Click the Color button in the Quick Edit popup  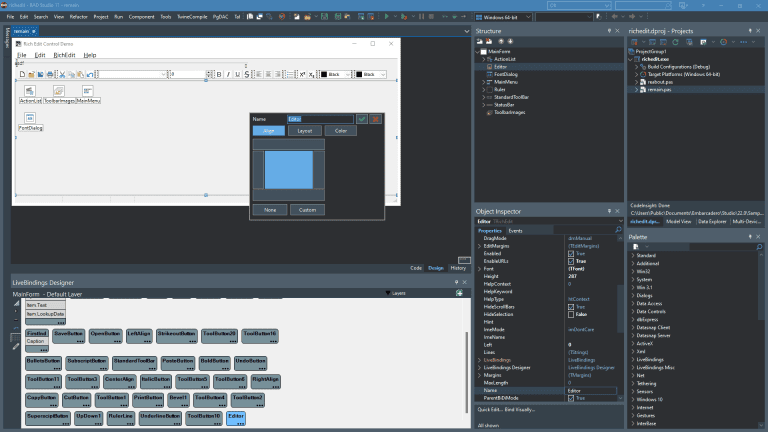click(x=340, y=131)
